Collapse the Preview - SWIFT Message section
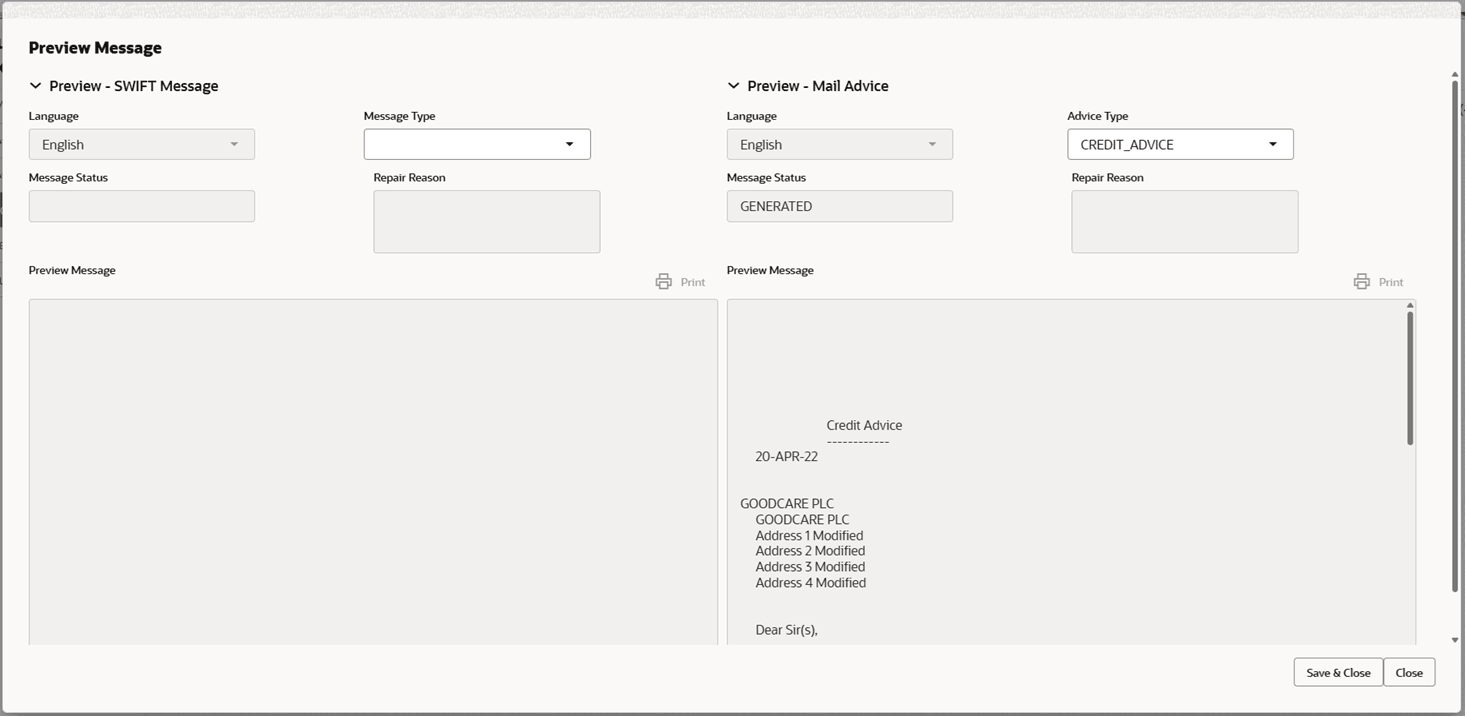The width and height of the screenshot is (1467, 717). [36, 86]
